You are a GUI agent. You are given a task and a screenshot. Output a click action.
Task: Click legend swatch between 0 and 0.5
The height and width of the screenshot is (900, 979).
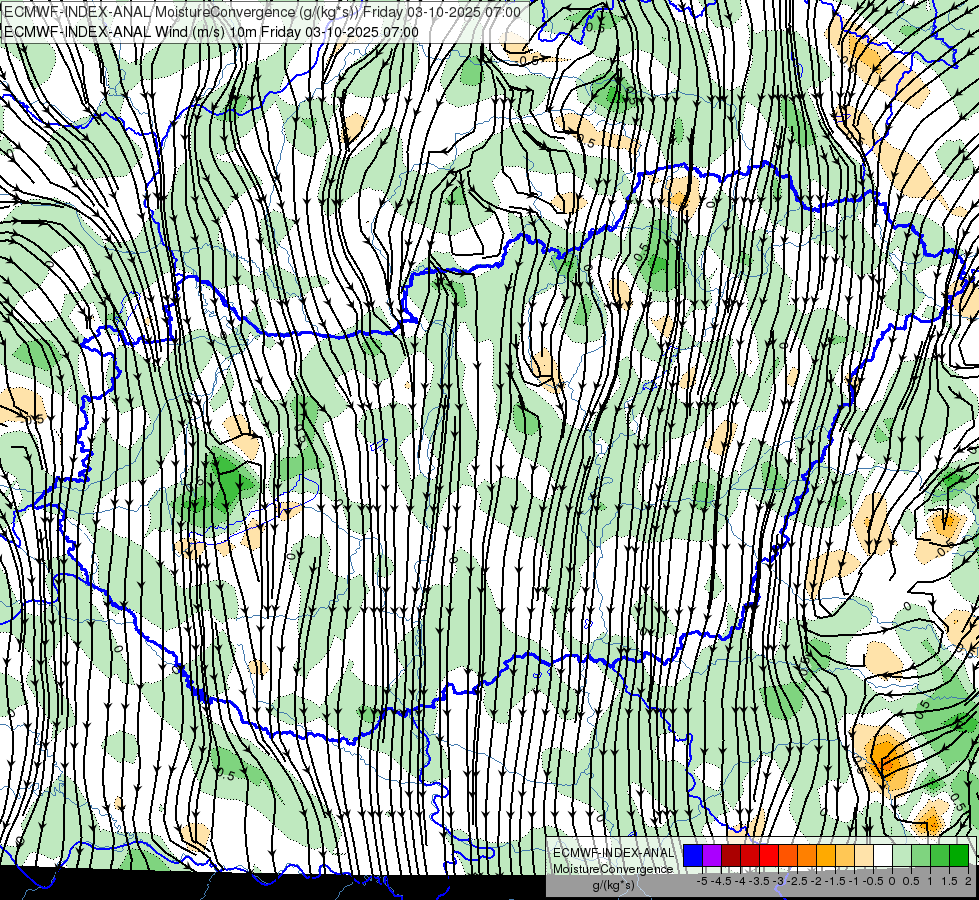(x=902, y=856)
